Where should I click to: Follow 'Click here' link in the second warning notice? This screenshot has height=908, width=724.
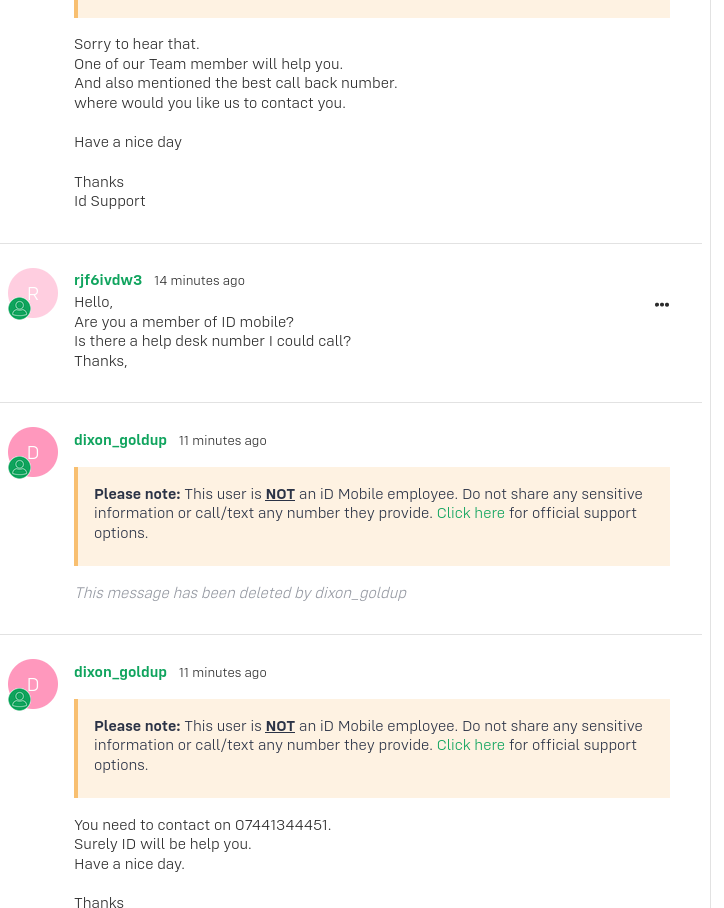[470, 745]
